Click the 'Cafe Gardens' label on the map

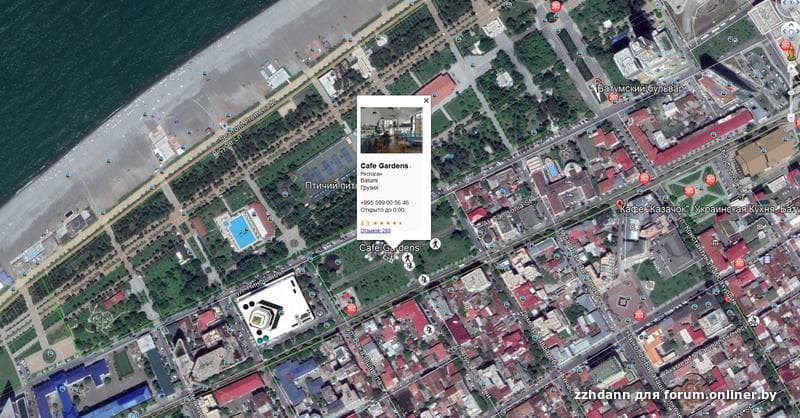click(x=389, y=248)
